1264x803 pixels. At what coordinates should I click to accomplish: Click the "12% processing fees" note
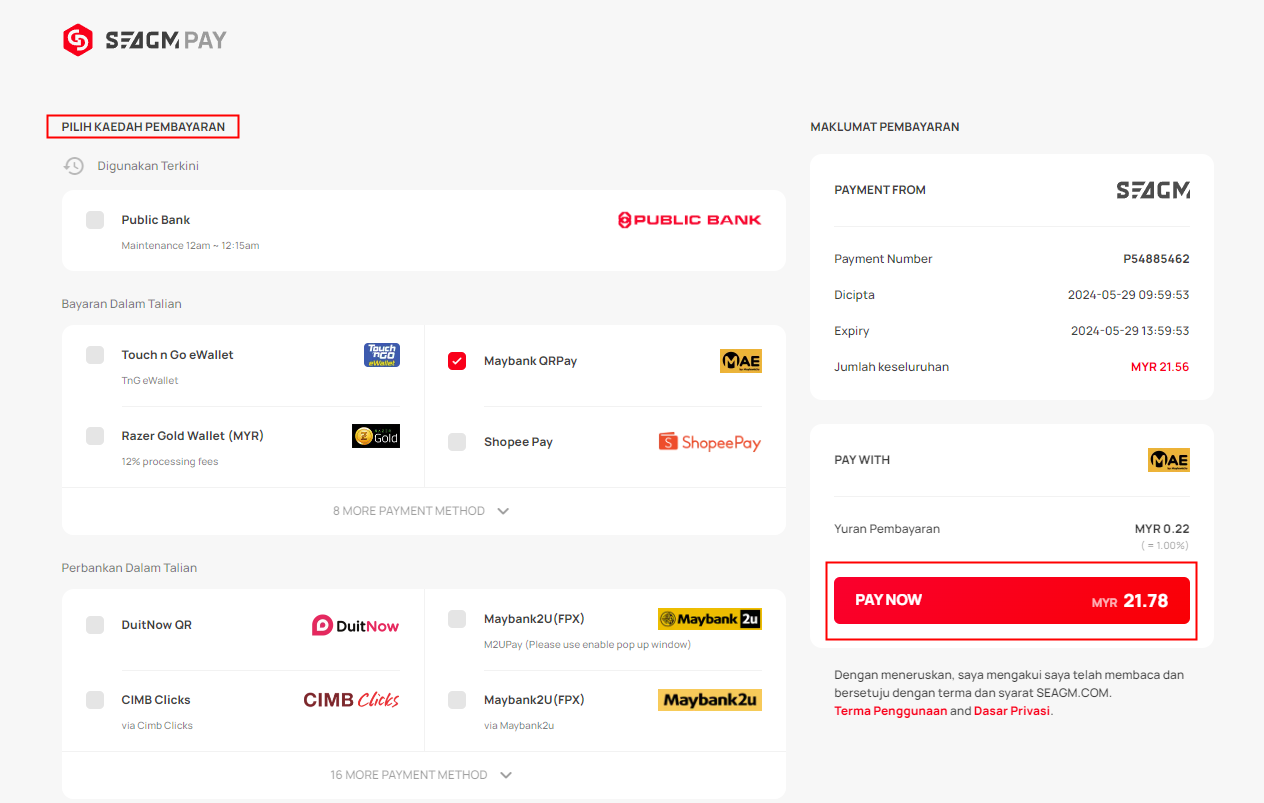[x=170, y=462]
